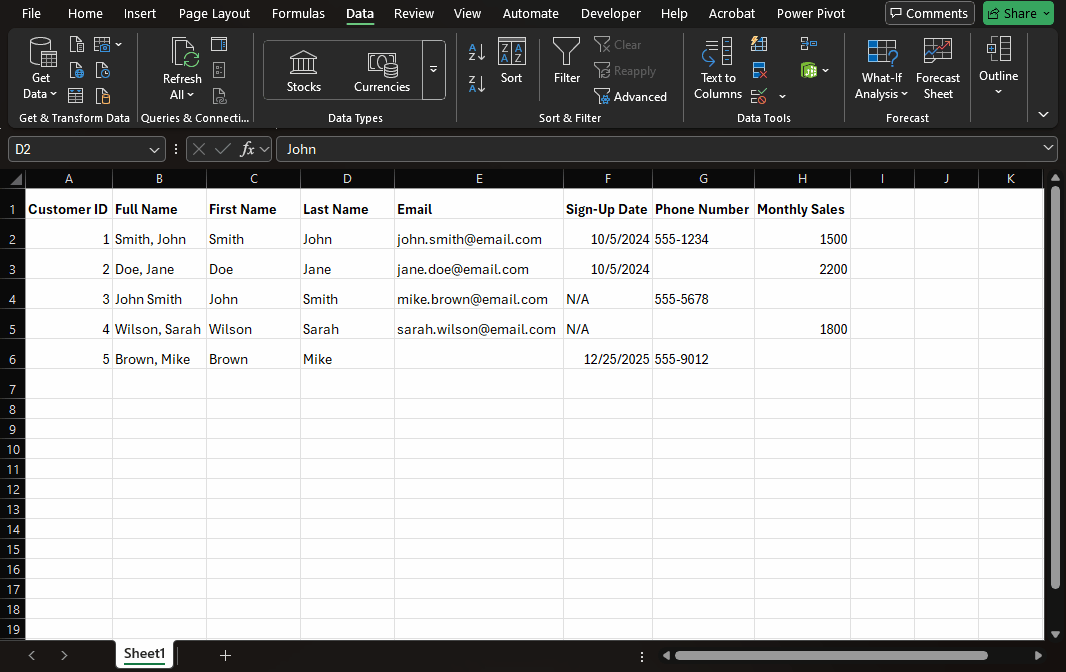Open the Forecast Sheet tool
Viewport: 1066px width, 672px height.
pos(937,67)
